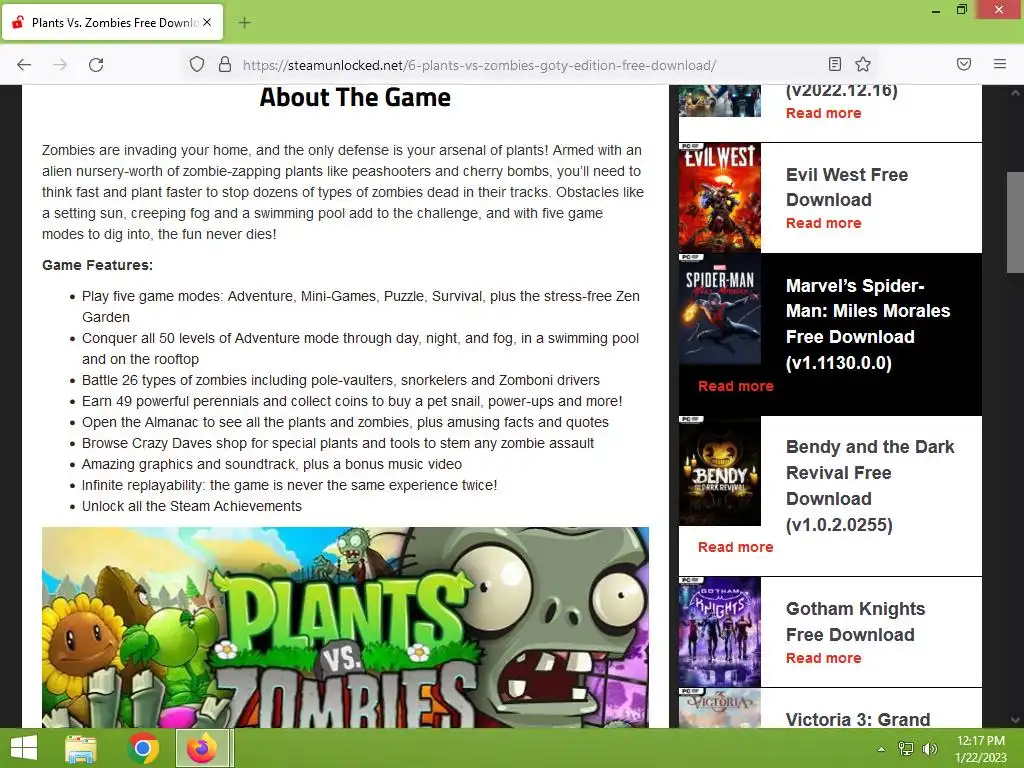Click scrollbar down arrow
This screenshot has height=768, width=1024.
1015,720
